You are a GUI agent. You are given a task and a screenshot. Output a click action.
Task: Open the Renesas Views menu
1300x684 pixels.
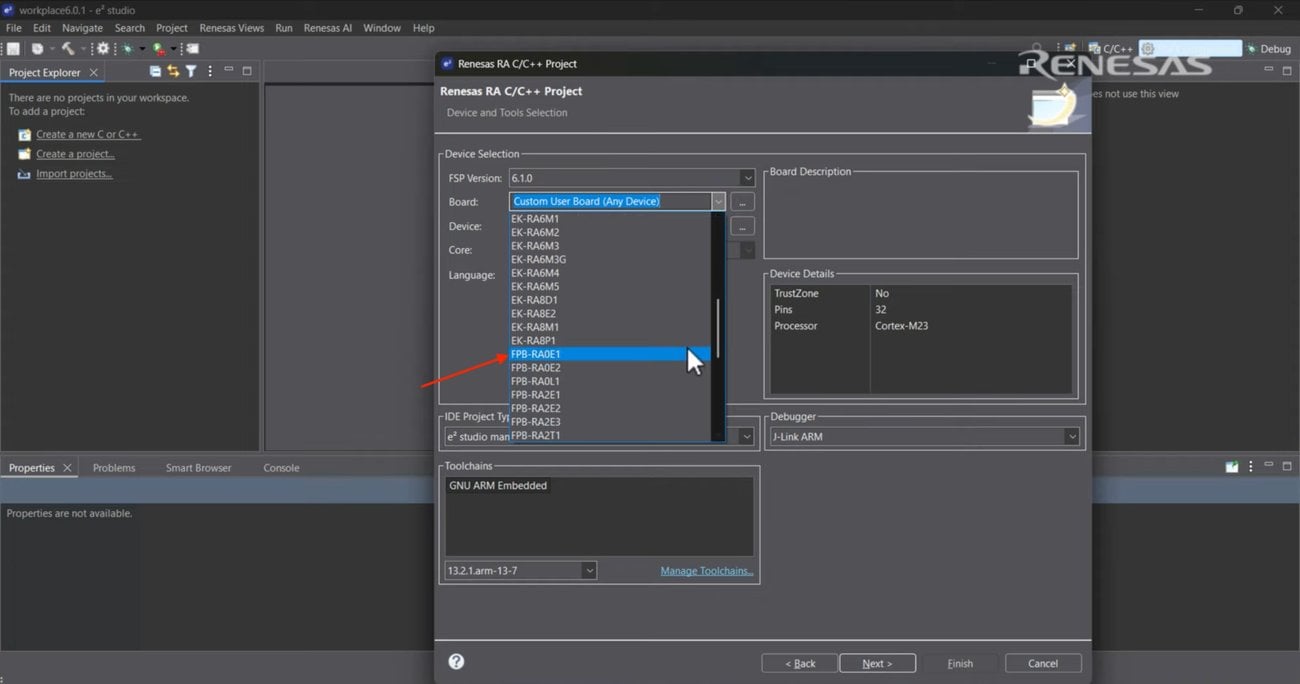click(x=231, y=28)
